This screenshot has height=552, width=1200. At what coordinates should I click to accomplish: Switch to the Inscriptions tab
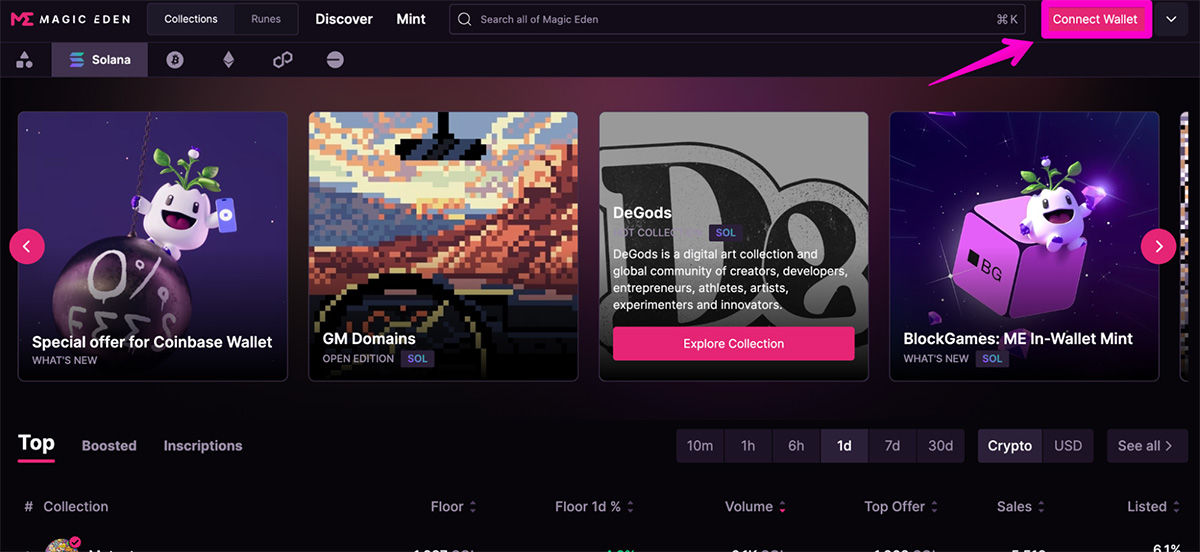(203, 446)
